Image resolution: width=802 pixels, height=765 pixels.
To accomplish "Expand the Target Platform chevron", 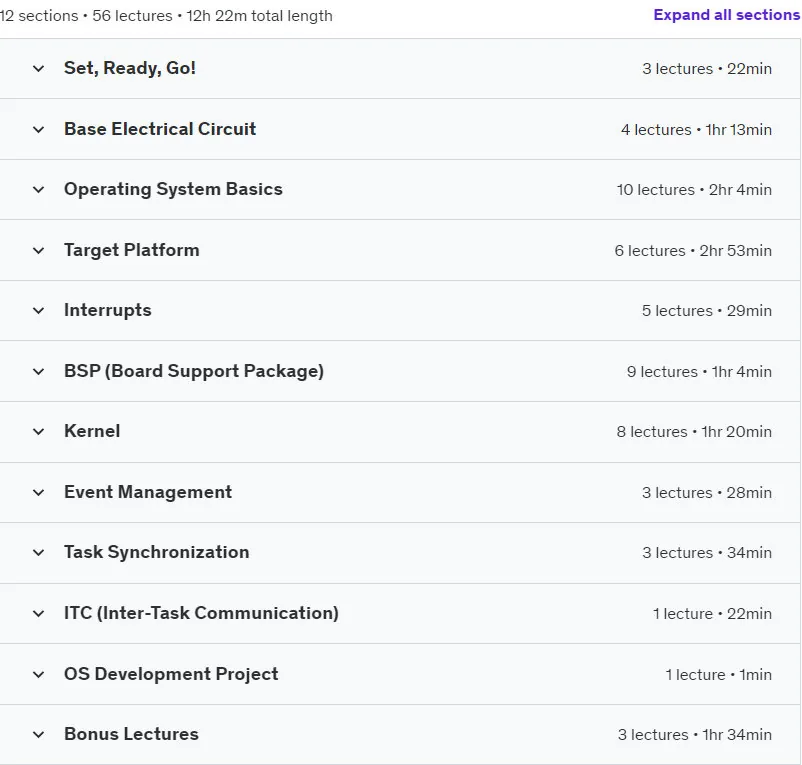I will point(38,251).
